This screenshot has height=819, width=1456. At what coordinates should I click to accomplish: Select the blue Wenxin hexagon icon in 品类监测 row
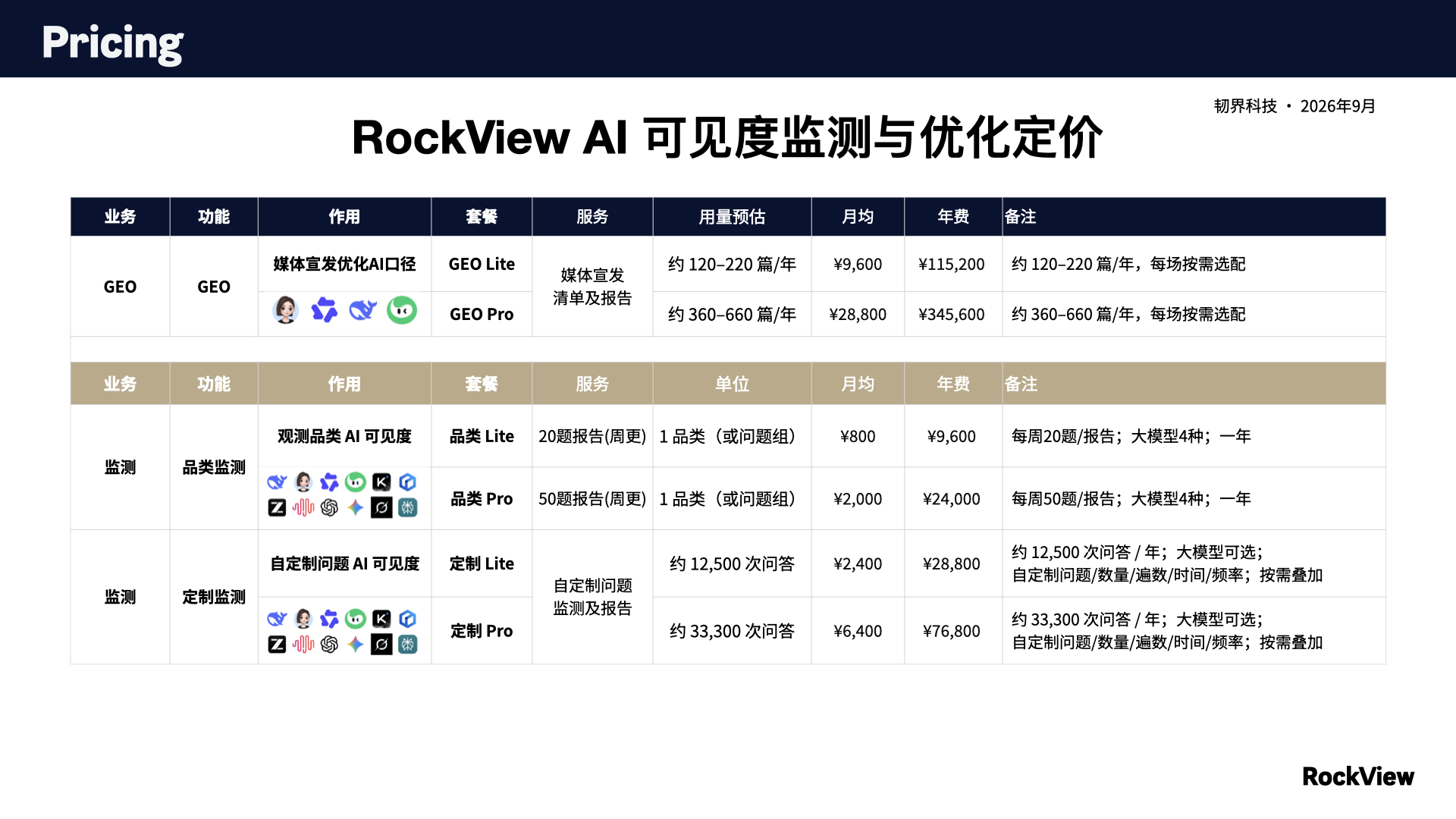pyautogui.click(x=408, y=482)
